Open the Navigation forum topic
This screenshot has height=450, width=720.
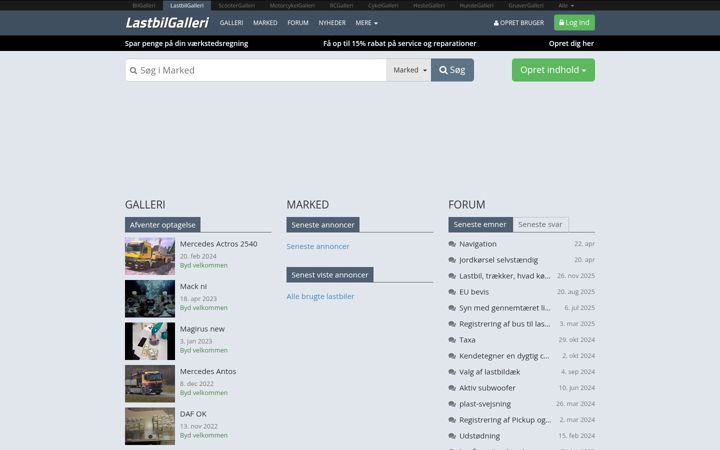tap(478, 244)
